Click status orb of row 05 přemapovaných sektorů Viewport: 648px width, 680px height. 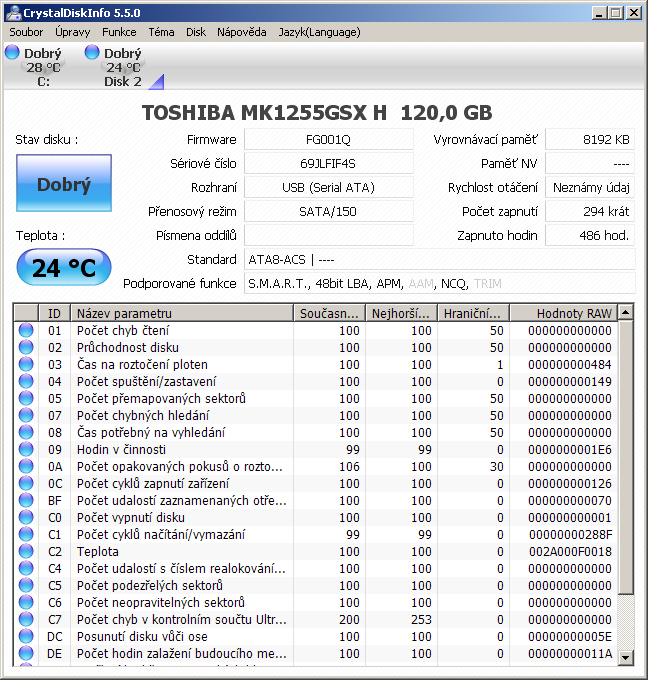(x=26, y=398)
